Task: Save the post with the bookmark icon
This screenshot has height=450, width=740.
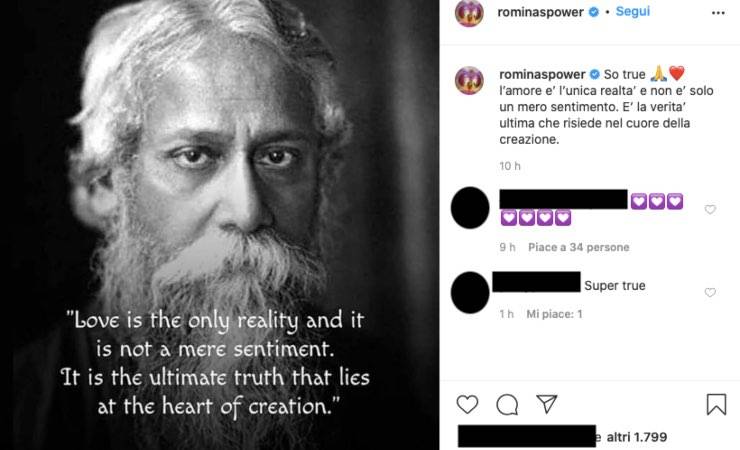Action: [x=716, y=404]
